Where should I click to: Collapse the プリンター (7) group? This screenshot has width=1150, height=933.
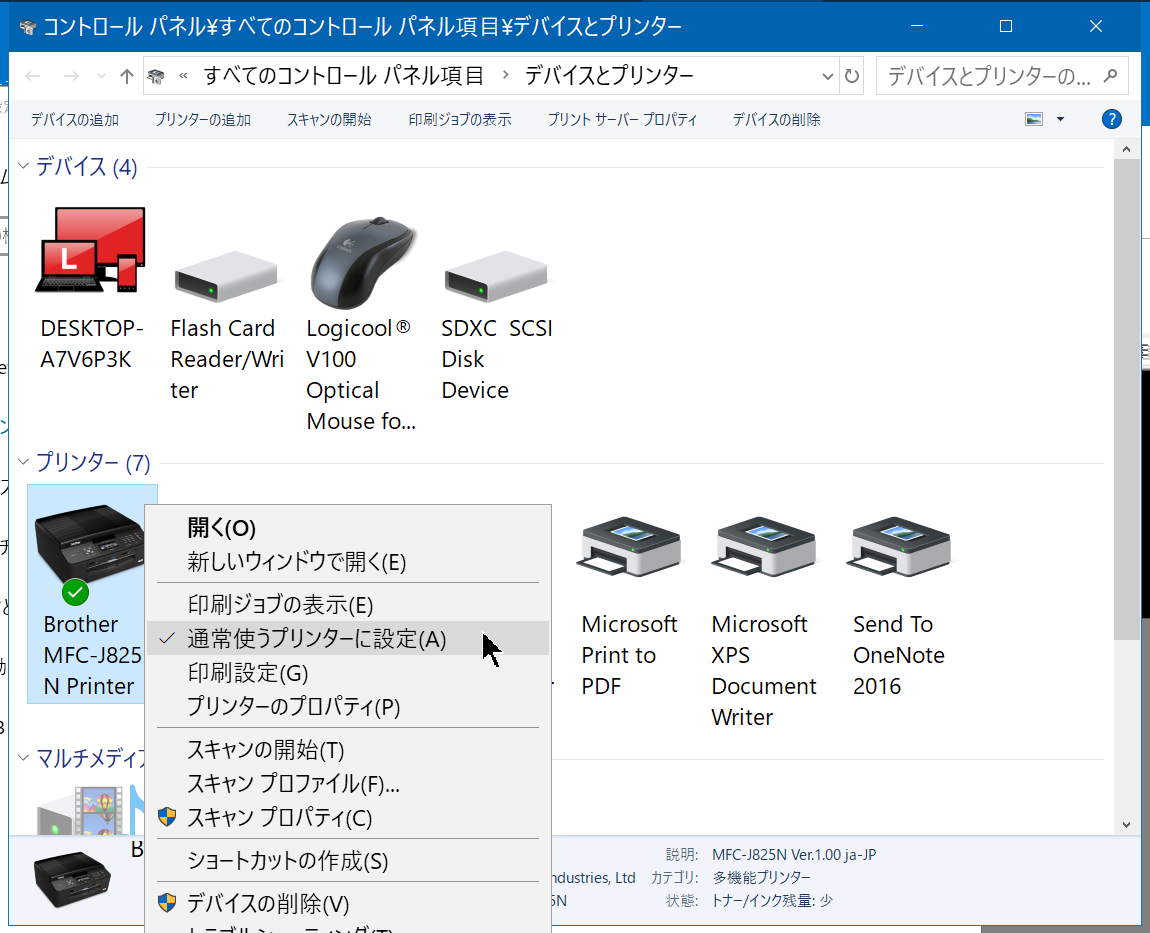23,461
